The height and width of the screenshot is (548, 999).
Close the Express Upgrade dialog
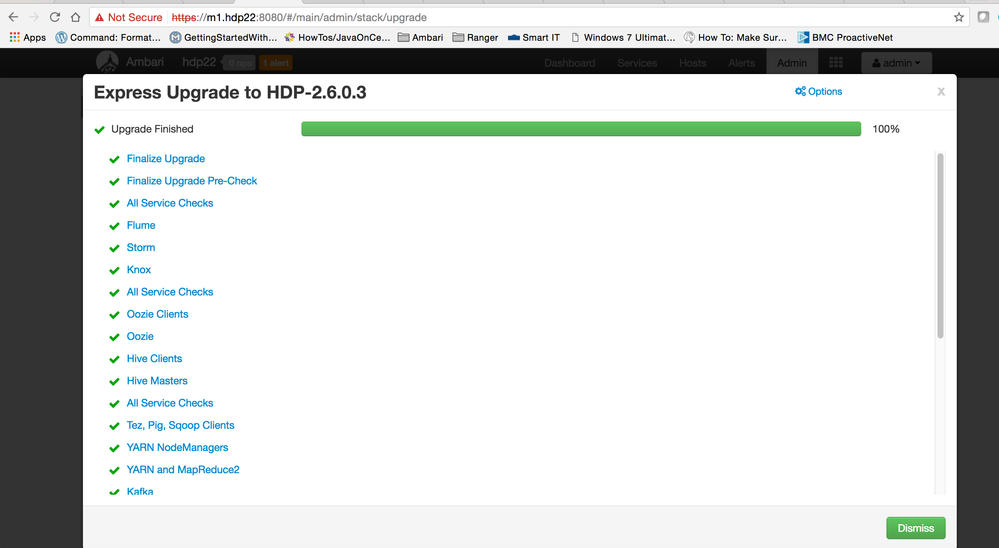tap(940, 92)
